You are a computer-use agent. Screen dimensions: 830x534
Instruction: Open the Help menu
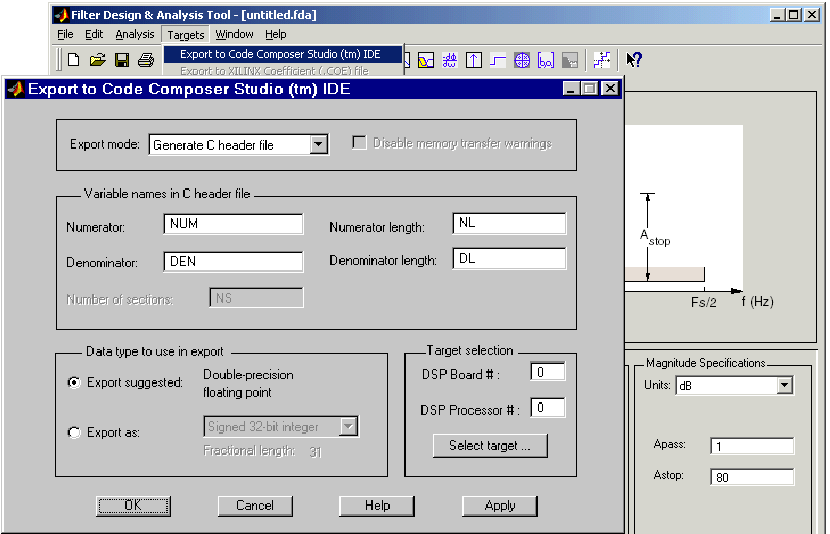click(x=276, y=34)
